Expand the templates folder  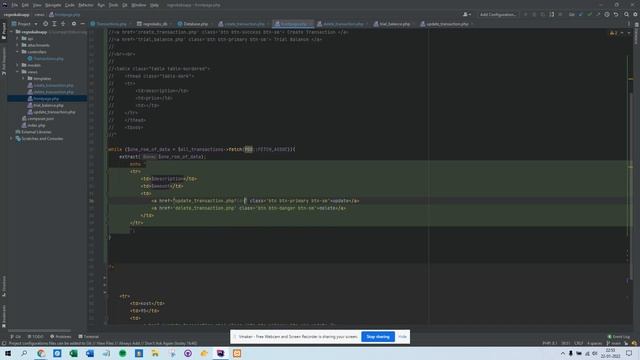23,78
